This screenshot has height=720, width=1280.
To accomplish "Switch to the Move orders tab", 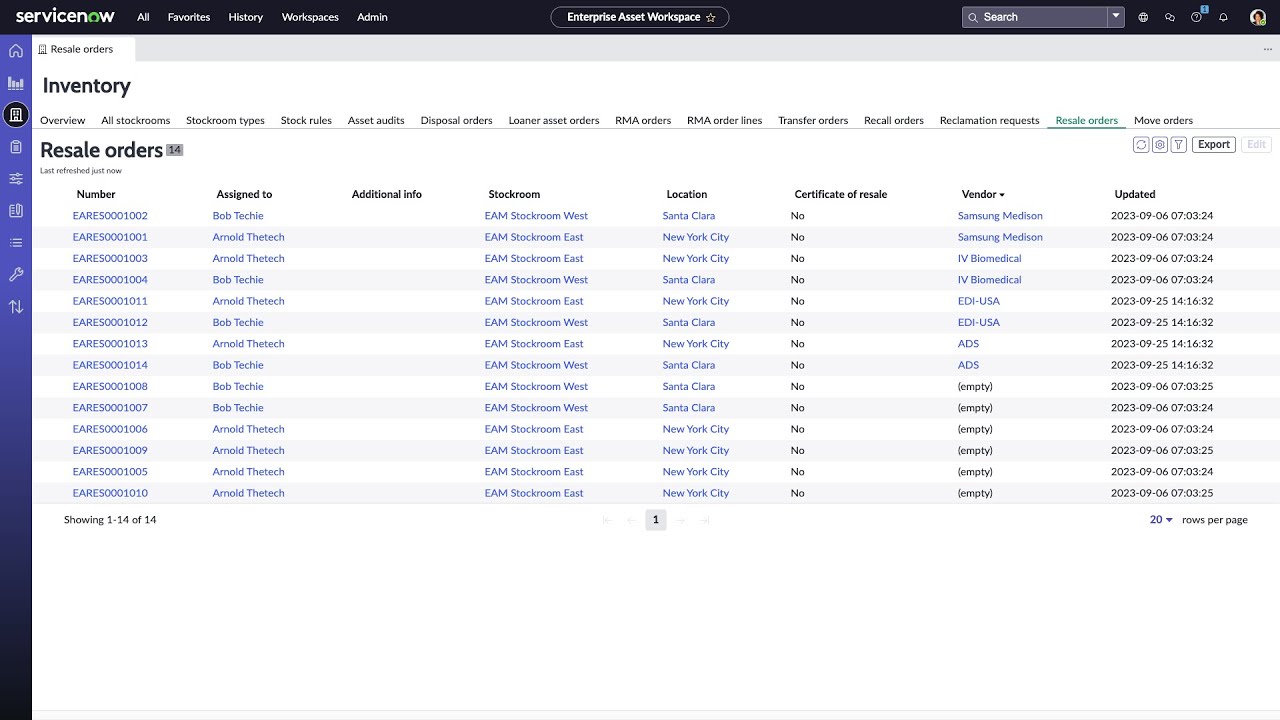I will [1163, 120].
